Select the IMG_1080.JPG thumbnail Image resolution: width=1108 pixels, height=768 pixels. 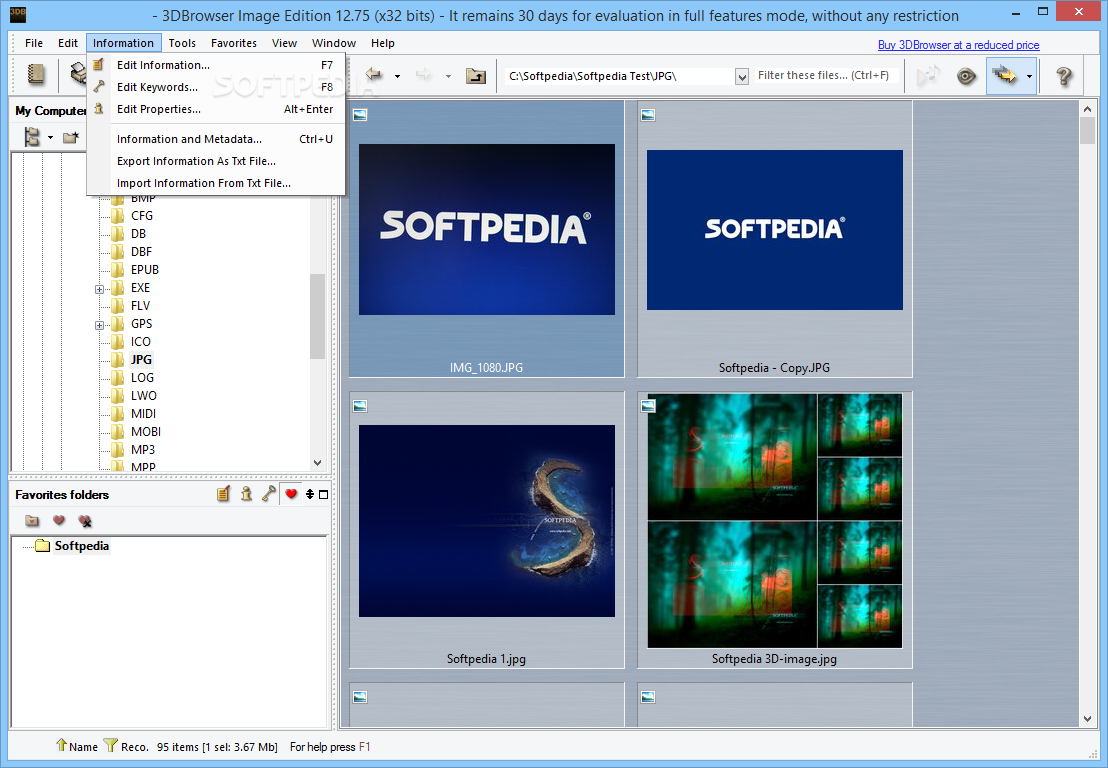(487, 239)
